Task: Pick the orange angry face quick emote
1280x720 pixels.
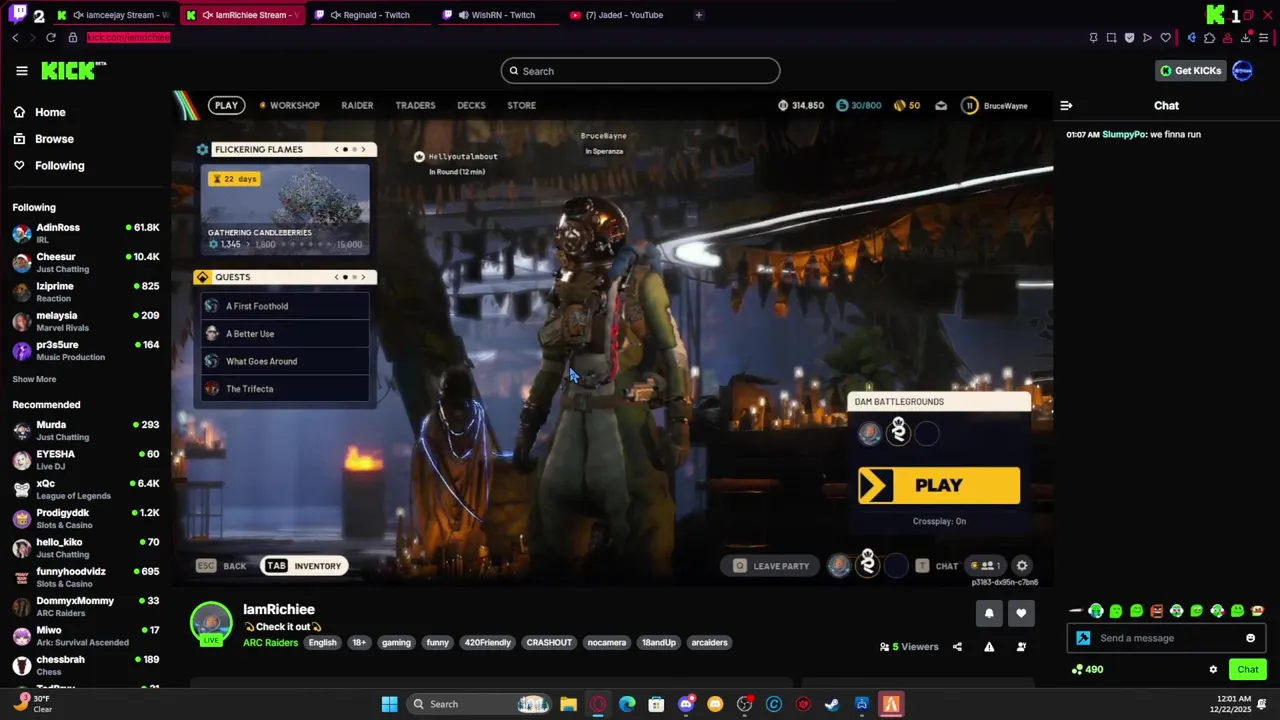Action: [x=1157, y=611]
